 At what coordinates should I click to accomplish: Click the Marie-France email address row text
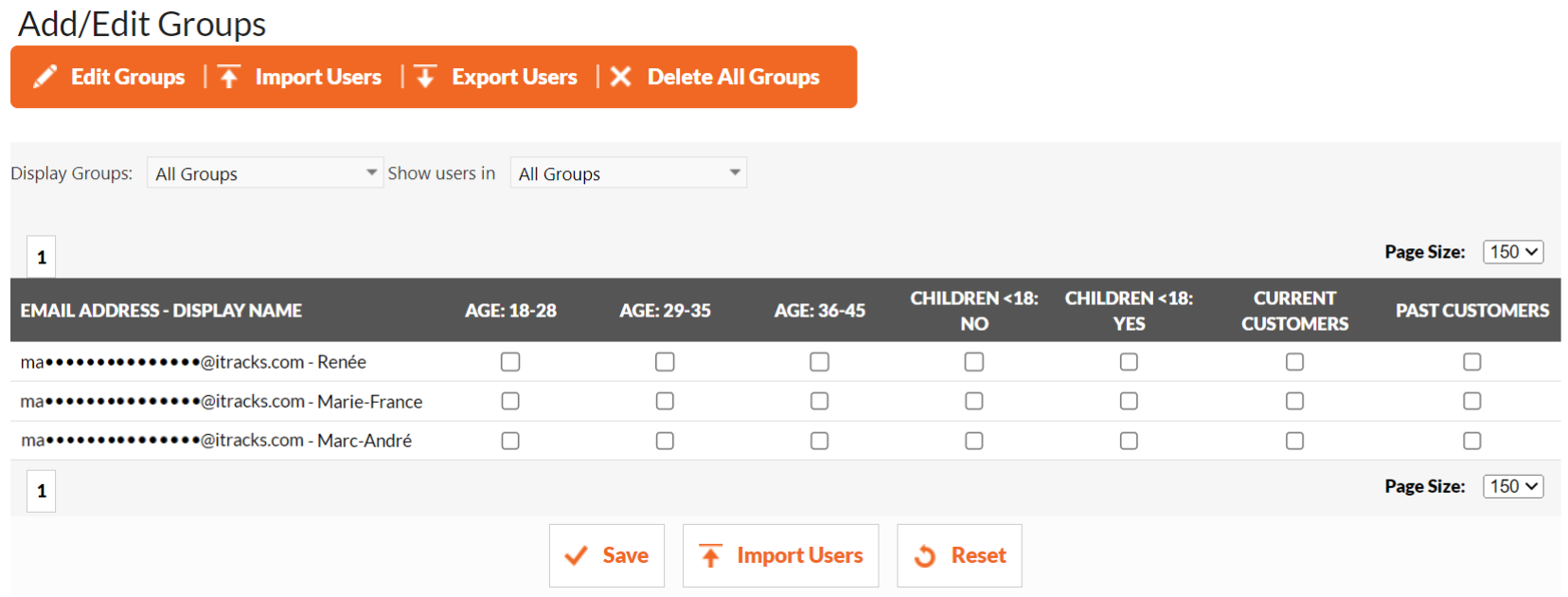coord(222,402)
